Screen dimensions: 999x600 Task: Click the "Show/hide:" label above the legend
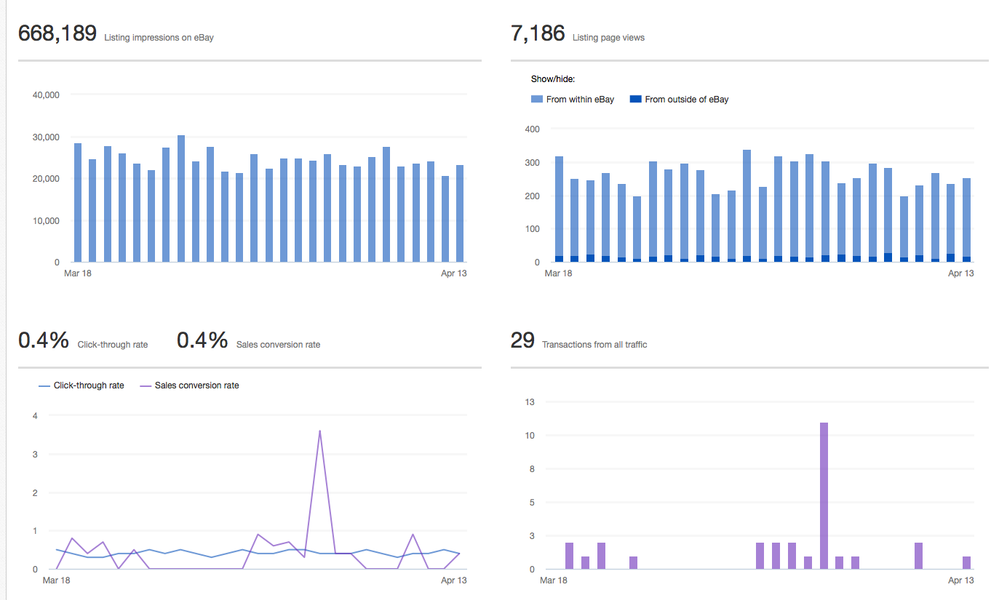pyautogui.click(x=553, y=78)
